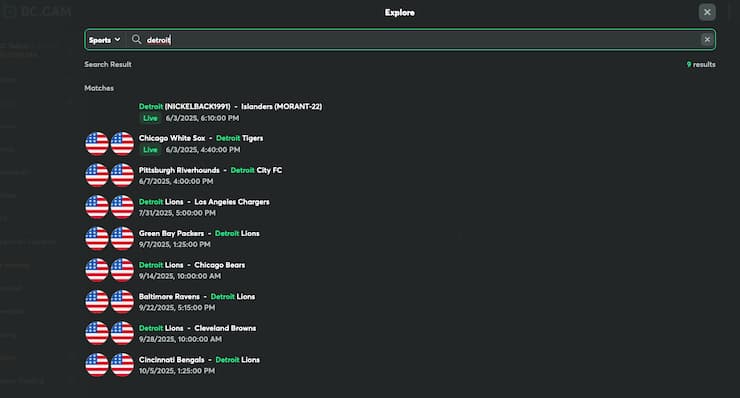This screenshot has width=740, height=398.
Task: Click first flag icon of Chargers row
Action: click(97, 207)
